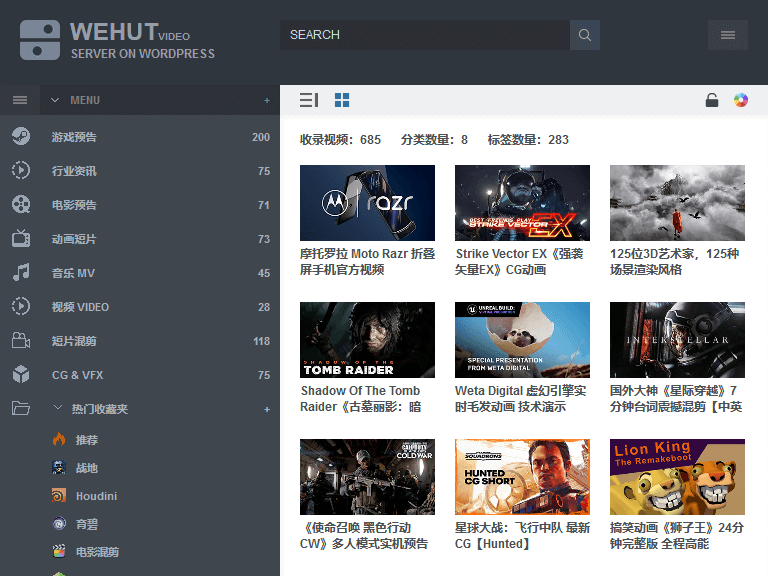This screenshot has height=576, width=768.
Task: Open the Strike Vector EX thumbnail
Action: tap(522, 203)
